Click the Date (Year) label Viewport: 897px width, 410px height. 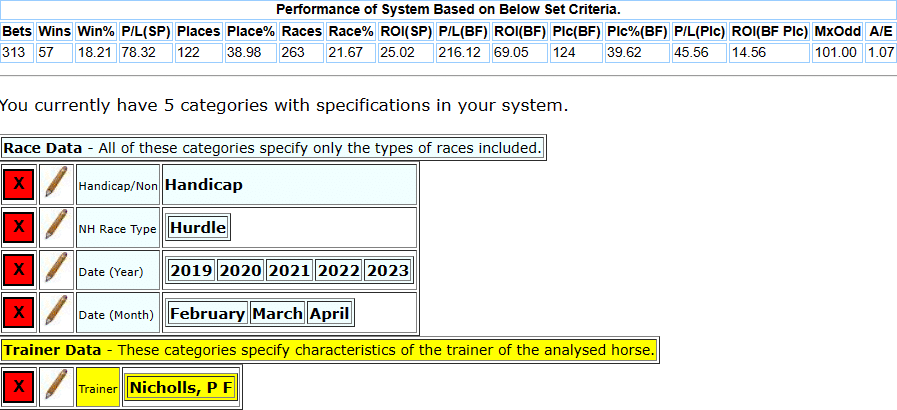pyautogui.click(x=118, y=270)
